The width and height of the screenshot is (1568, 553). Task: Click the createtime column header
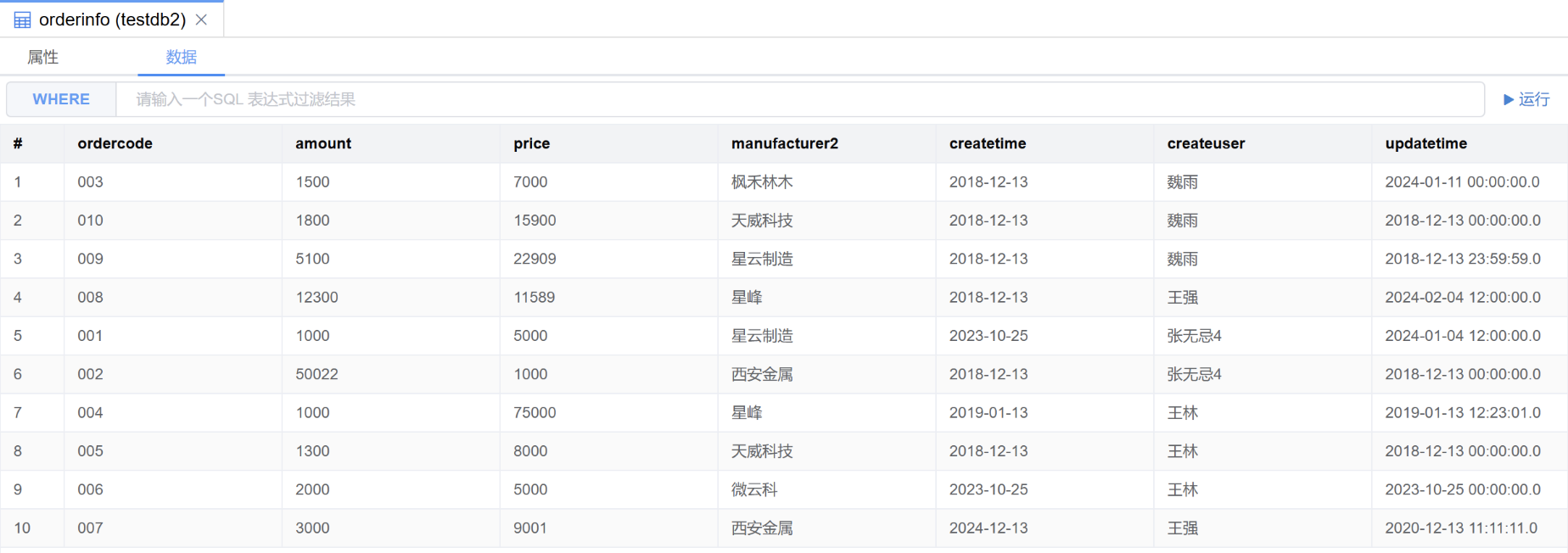coord(987,143)
